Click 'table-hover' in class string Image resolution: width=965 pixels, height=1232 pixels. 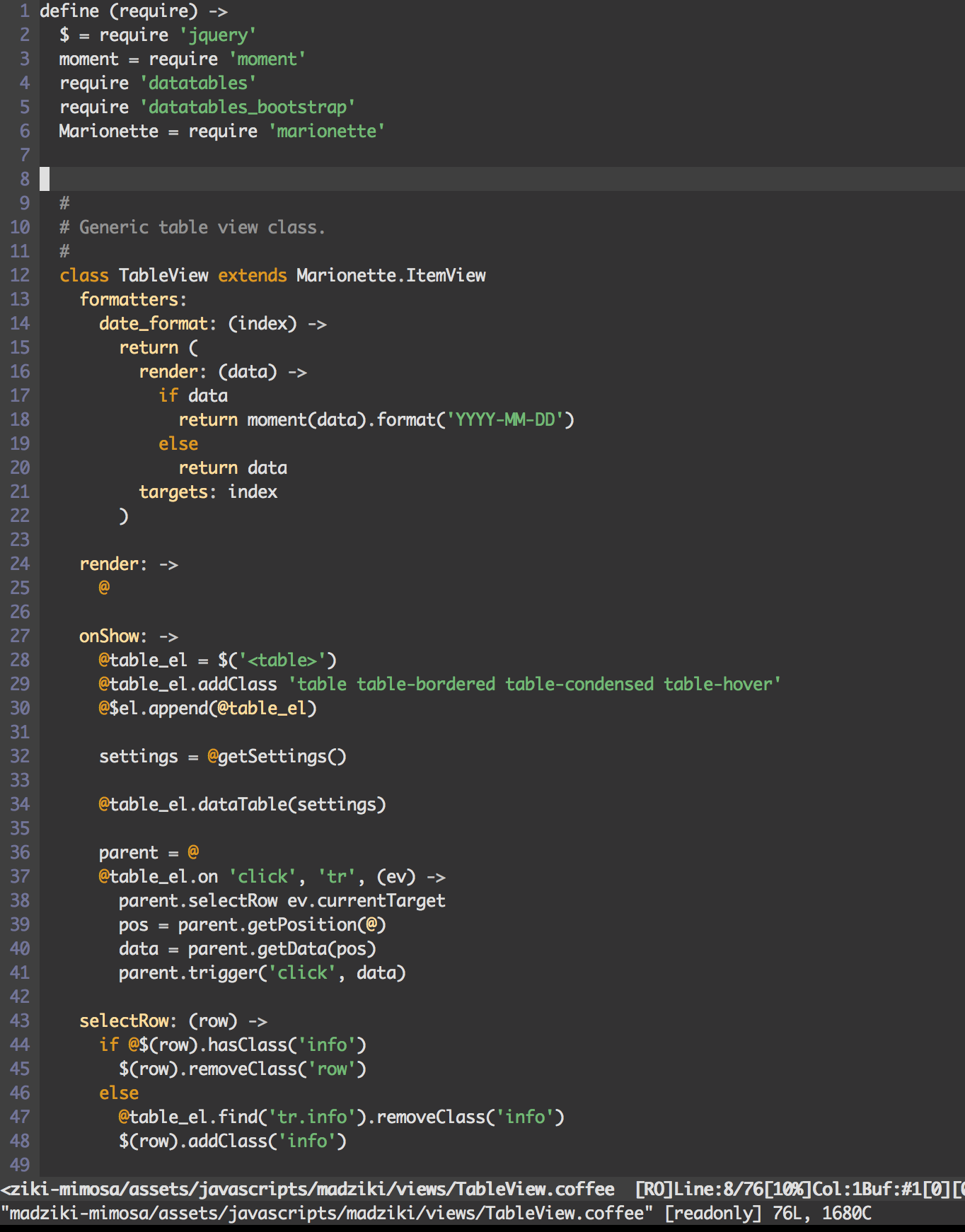click(717, 685)
